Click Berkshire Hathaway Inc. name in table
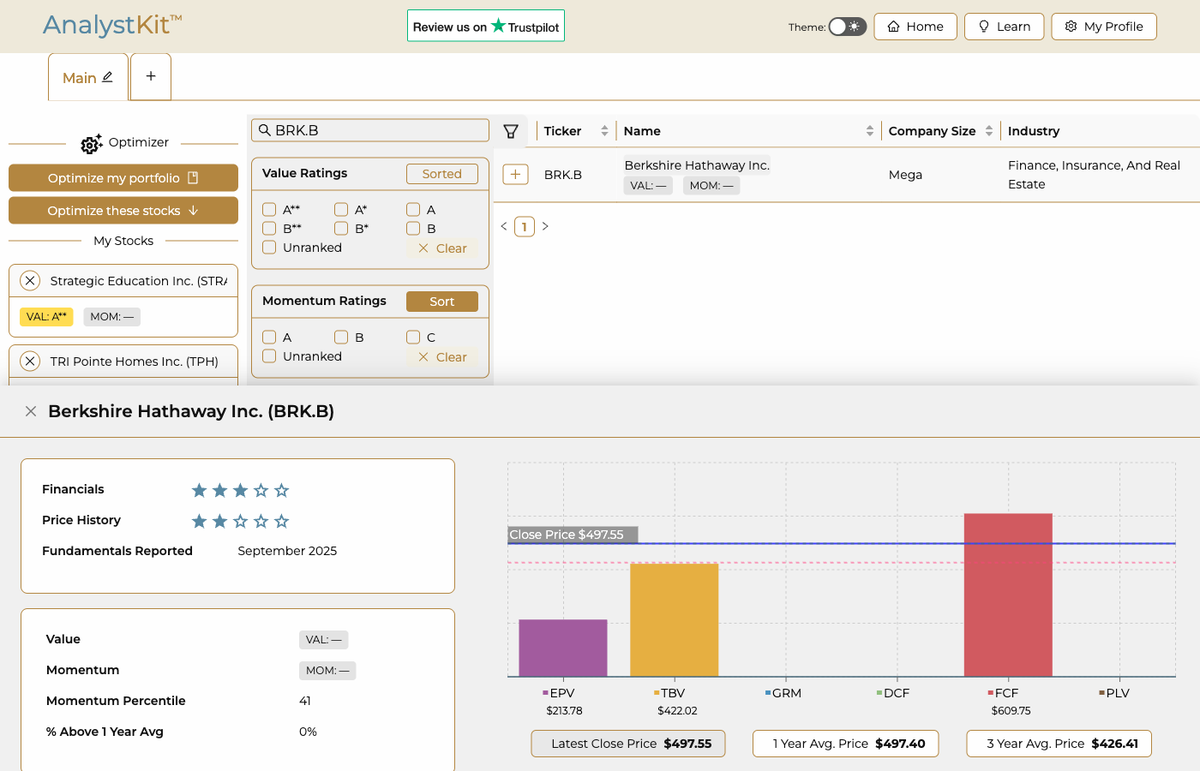 [697, 165]
